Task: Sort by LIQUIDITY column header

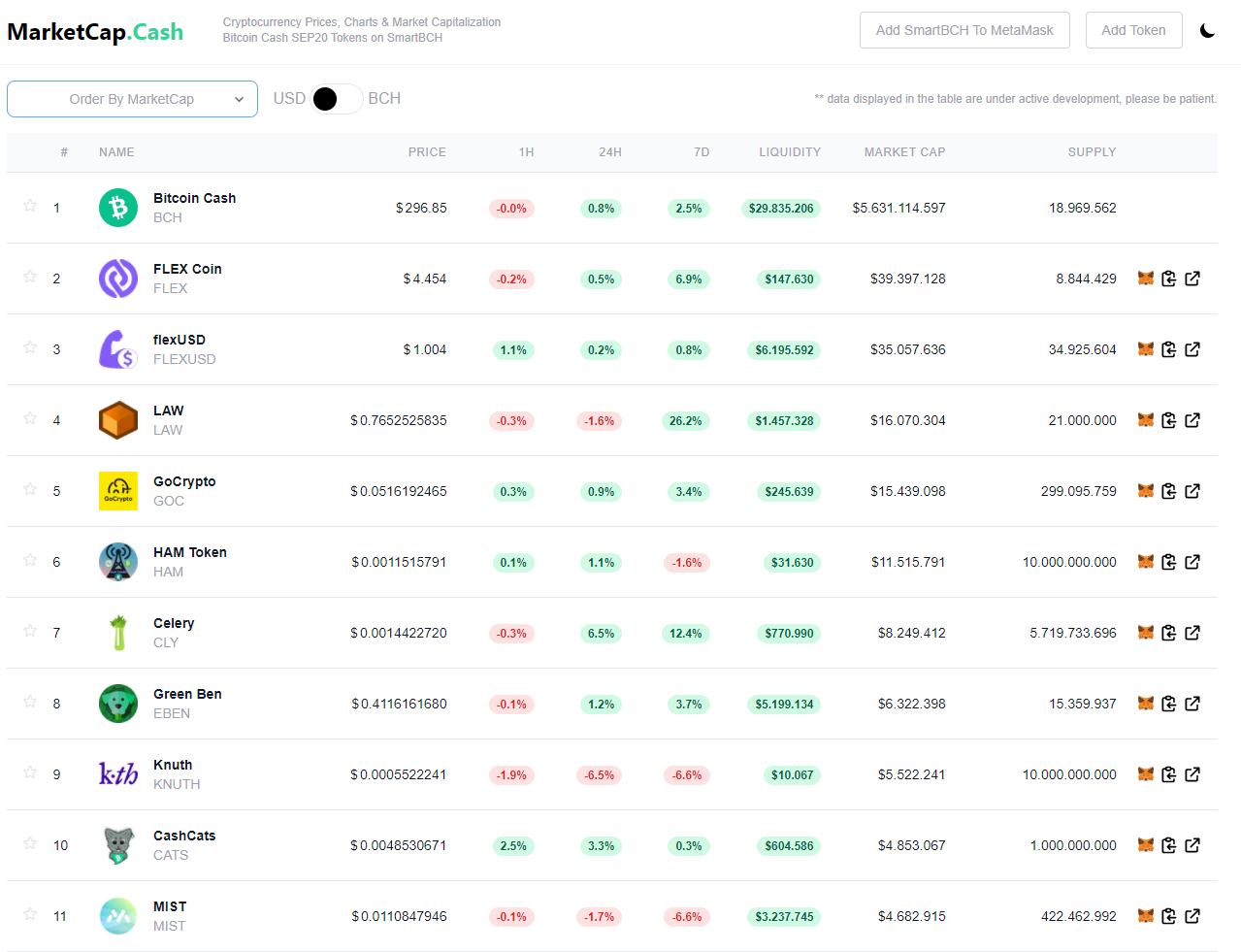Action: 790,152
